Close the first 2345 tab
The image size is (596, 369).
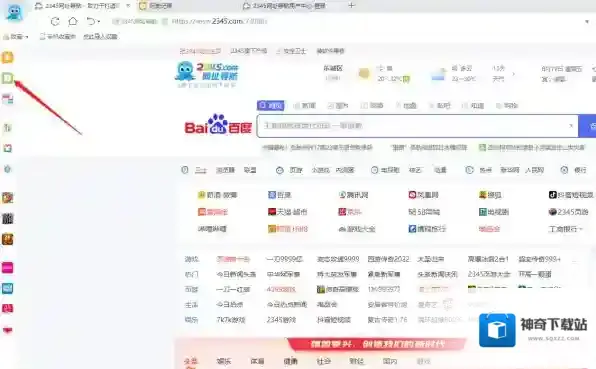pyautogui.click(x=128, y=6)
